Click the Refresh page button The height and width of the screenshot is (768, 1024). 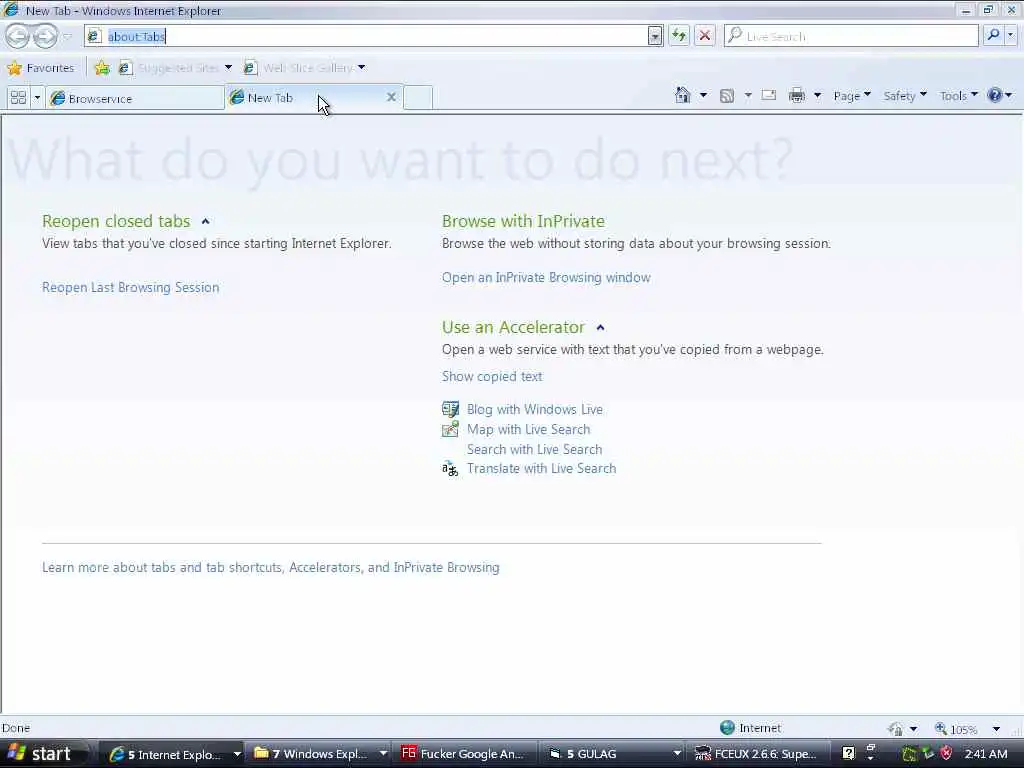(679, 36)
